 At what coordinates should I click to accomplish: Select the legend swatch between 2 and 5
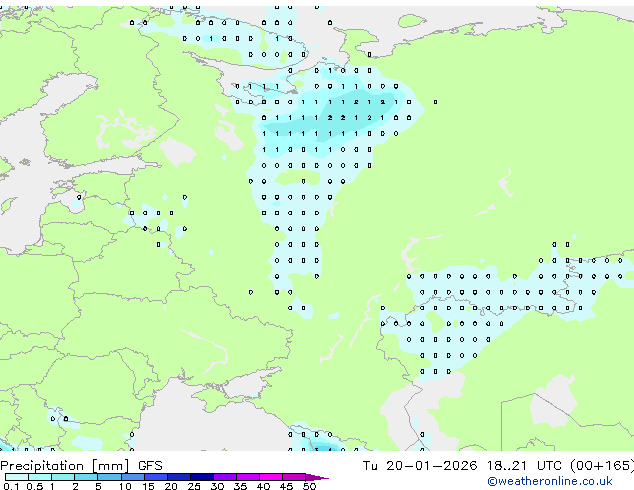(86, 477)
